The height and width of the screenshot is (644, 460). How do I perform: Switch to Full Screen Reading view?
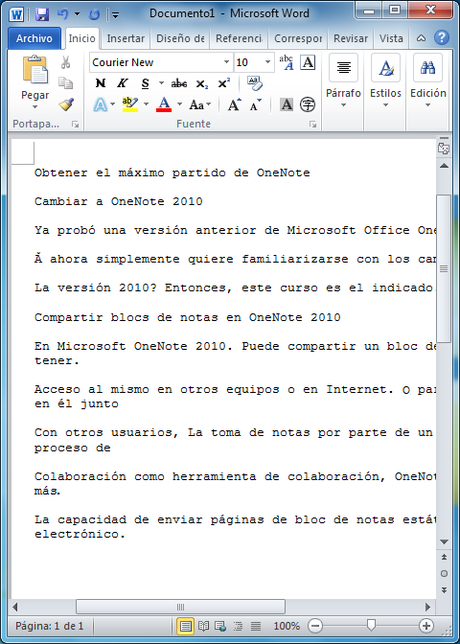(x=203, y=626)
